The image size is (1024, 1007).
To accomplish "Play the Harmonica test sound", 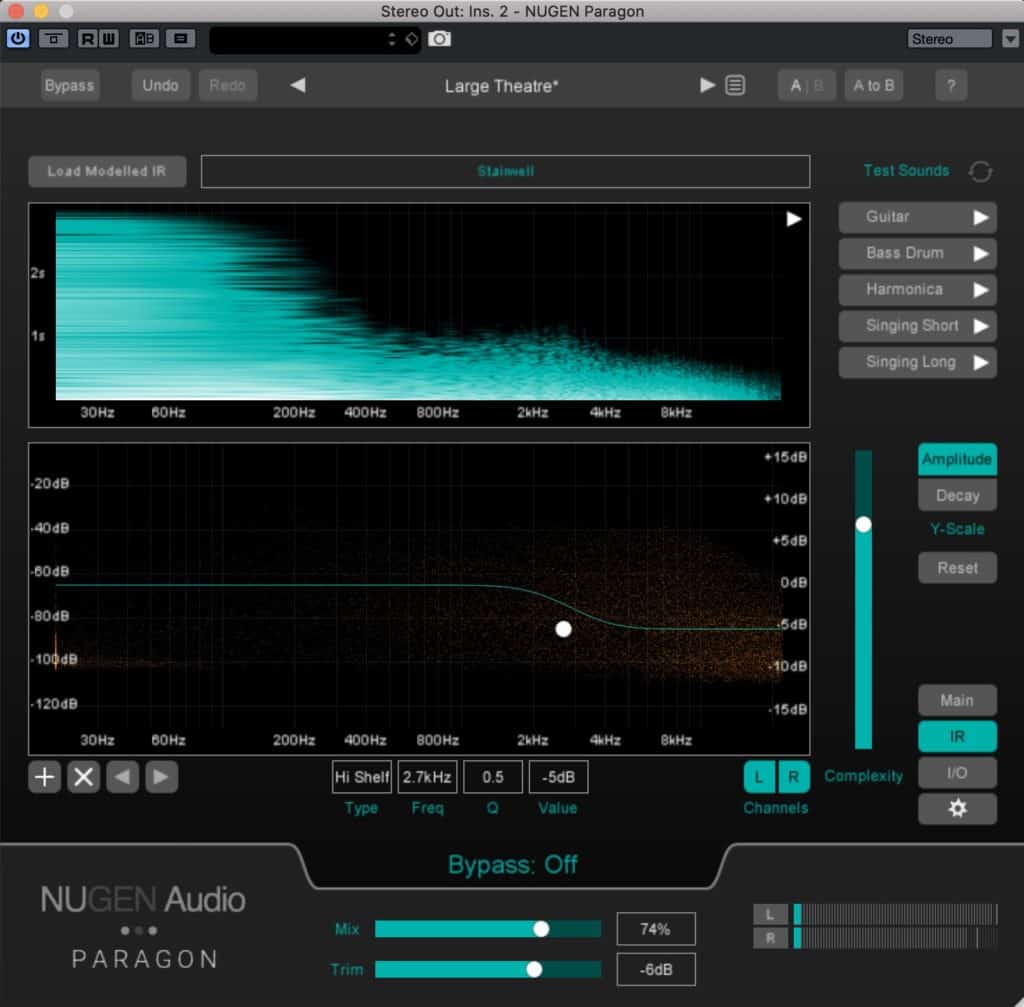I will click(917, 289).
